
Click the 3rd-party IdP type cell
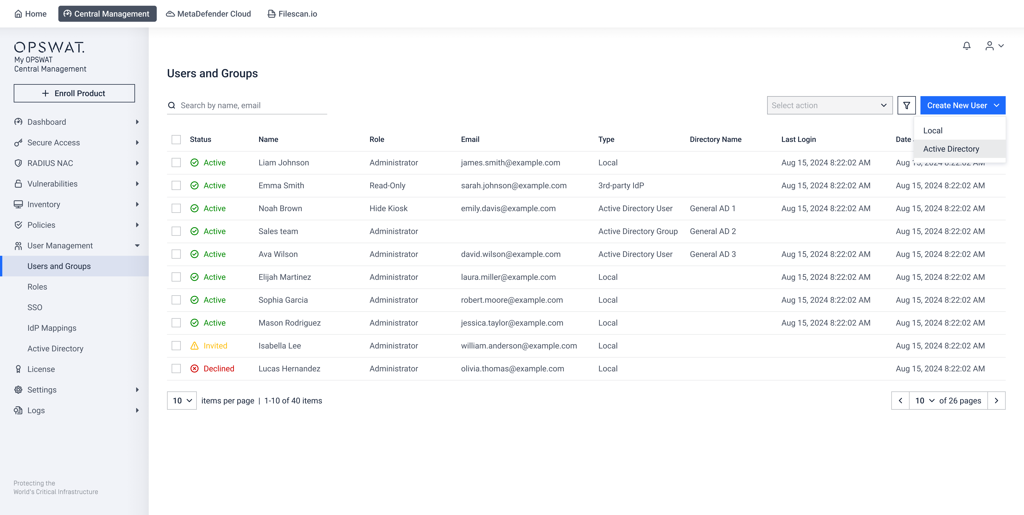[x=621, y=185]
